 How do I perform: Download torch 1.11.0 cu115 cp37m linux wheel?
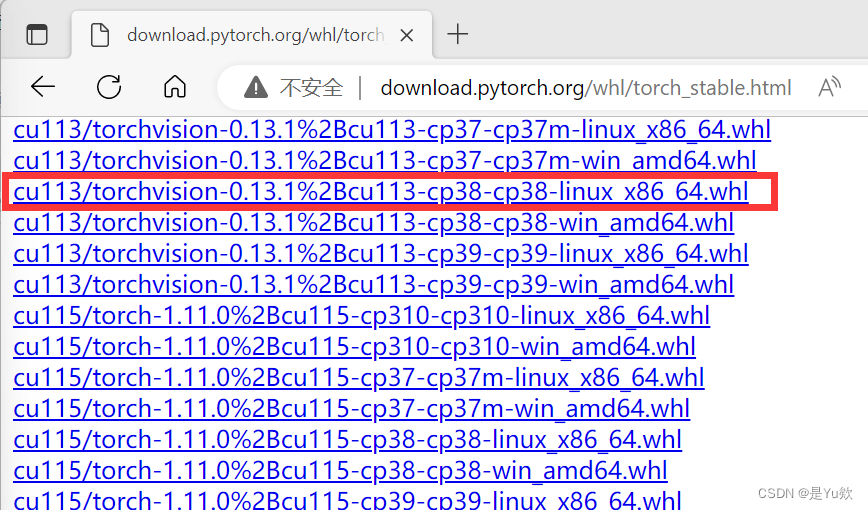pyautogui.click(x=359, y=378)
